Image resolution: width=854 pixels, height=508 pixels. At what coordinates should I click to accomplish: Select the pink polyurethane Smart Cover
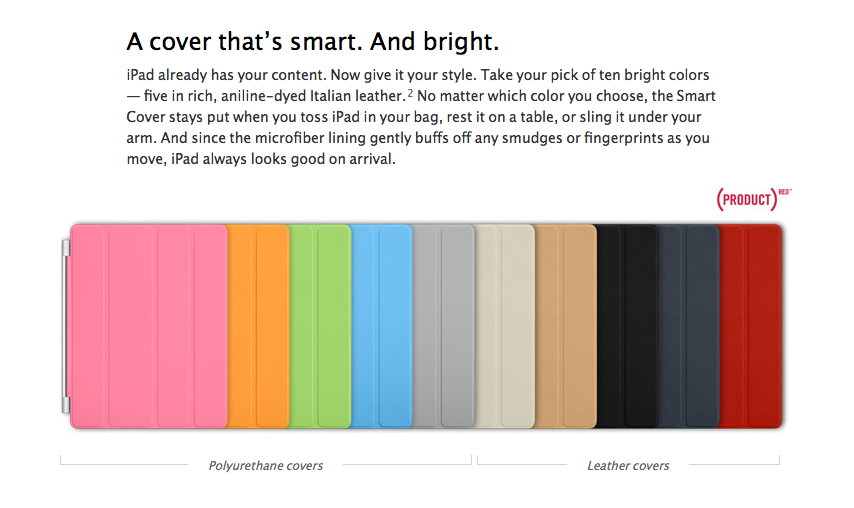(150, 326)
